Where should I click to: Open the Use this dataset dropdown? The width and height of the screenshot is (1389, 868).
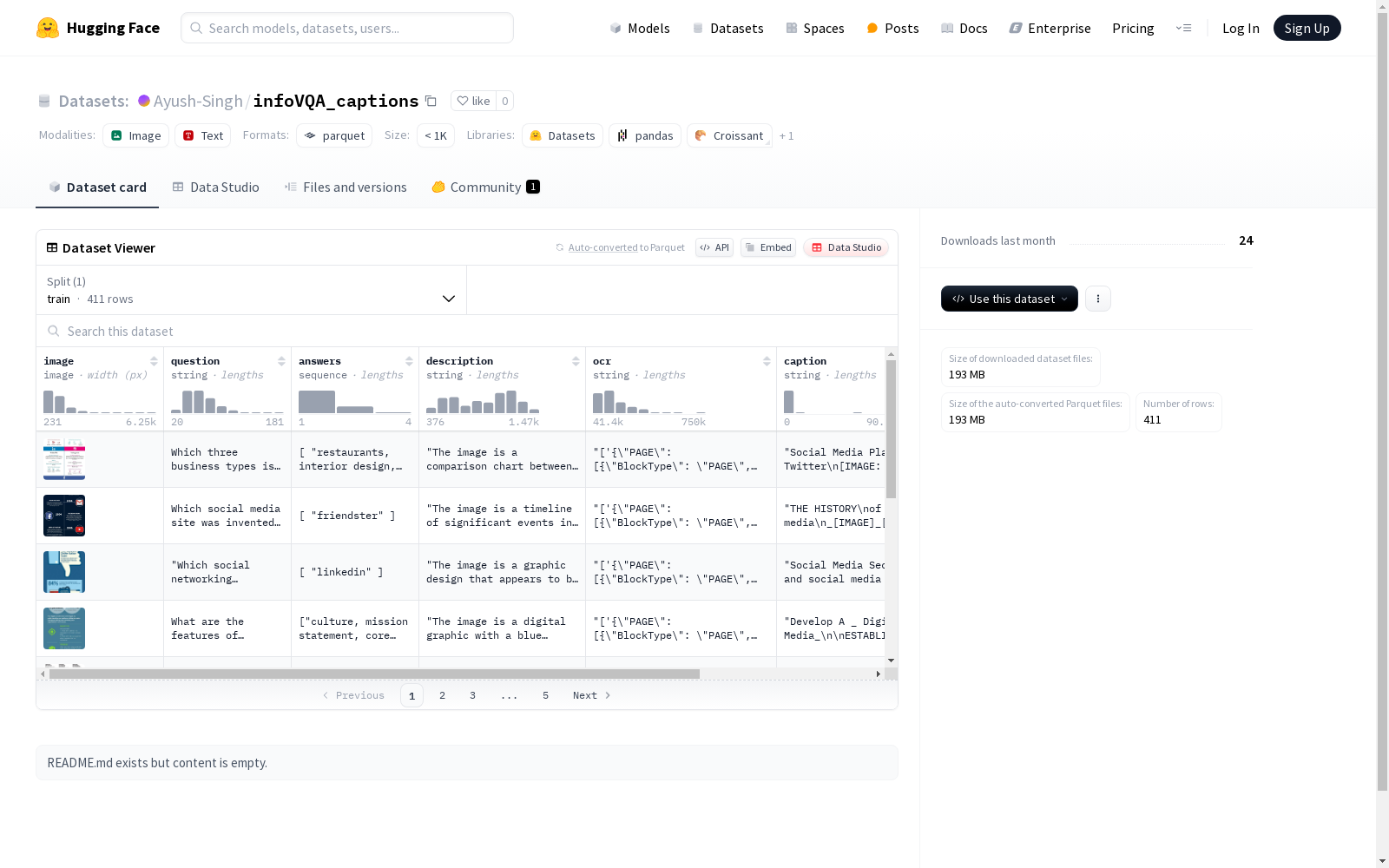pyautogui.click(x=1010, y=299)
